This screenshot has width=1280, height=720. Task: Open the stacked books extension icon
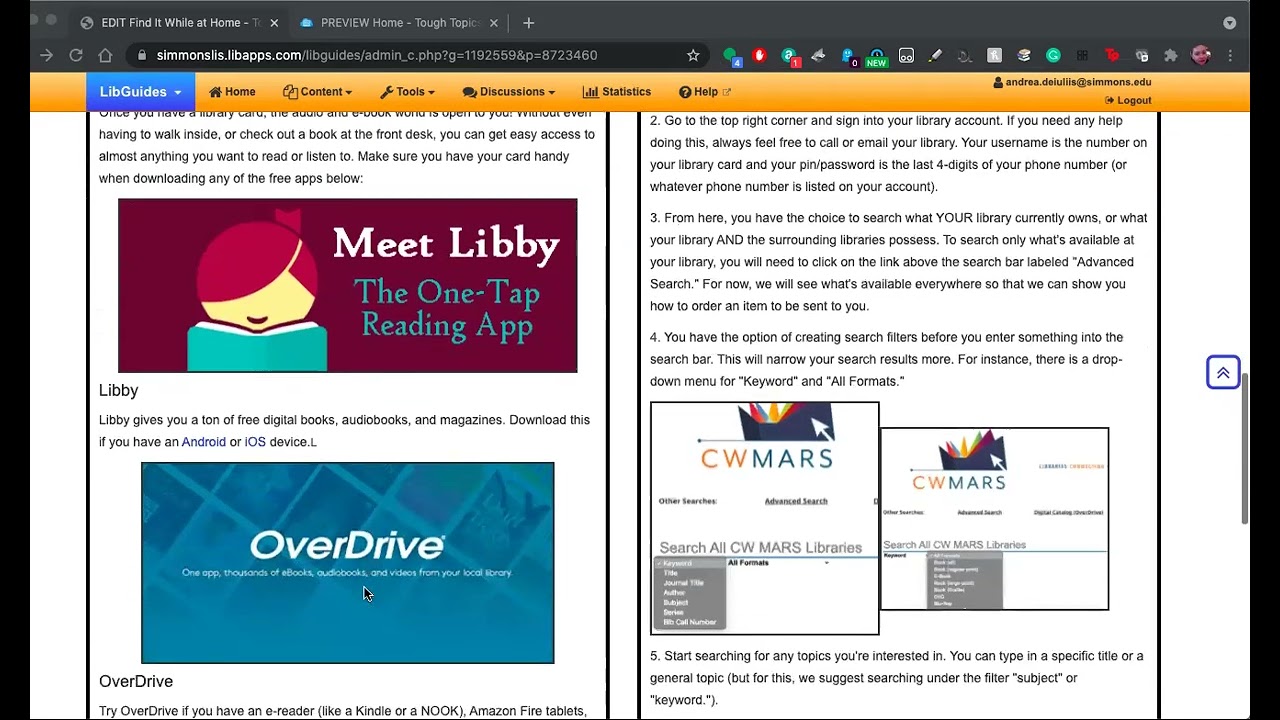[x=1024, y=56]
